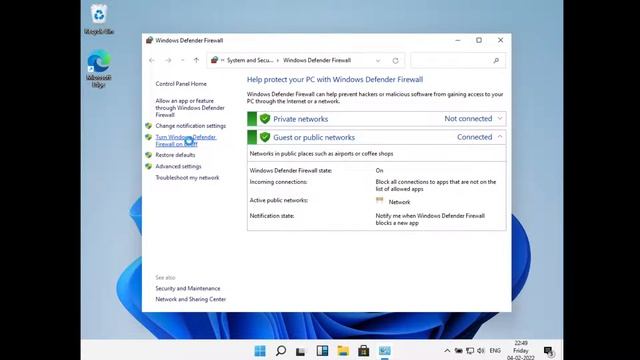Click the Network icon under Active public networks

click(380, 201)
